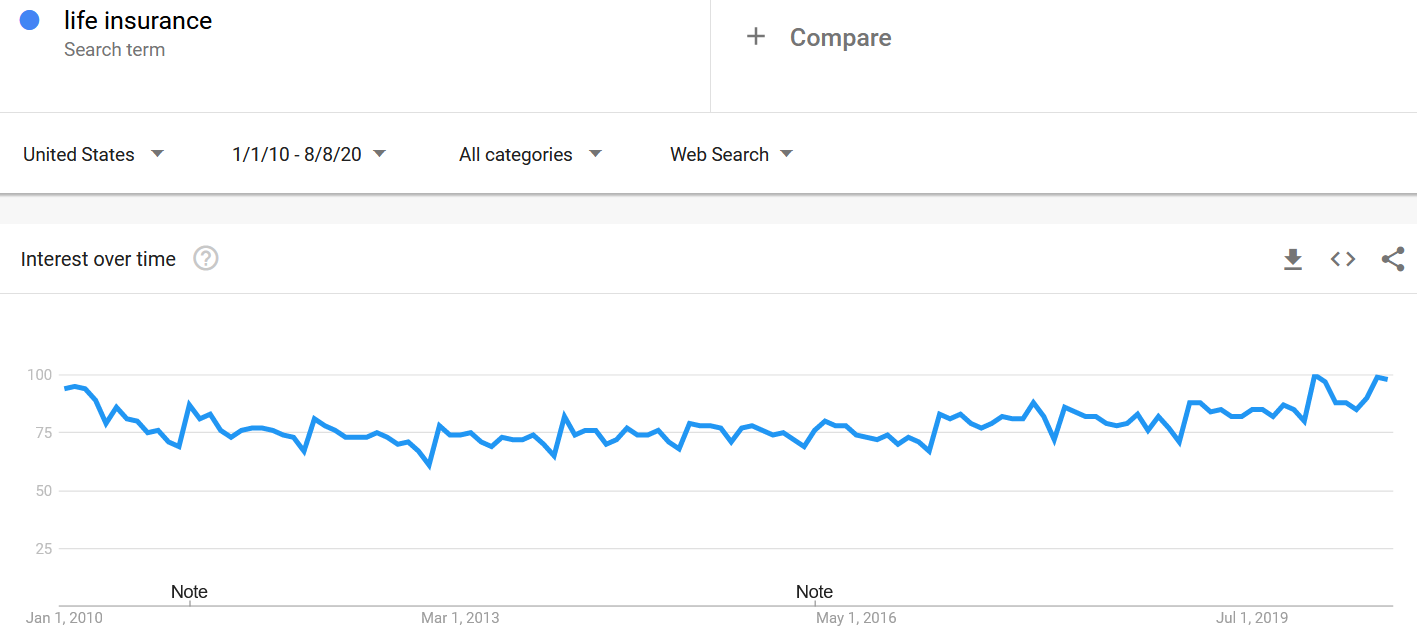The width and height of the screenshot is (1417, 639).
Task: Edit the life insurance search term
Action: tap(138, 20)
